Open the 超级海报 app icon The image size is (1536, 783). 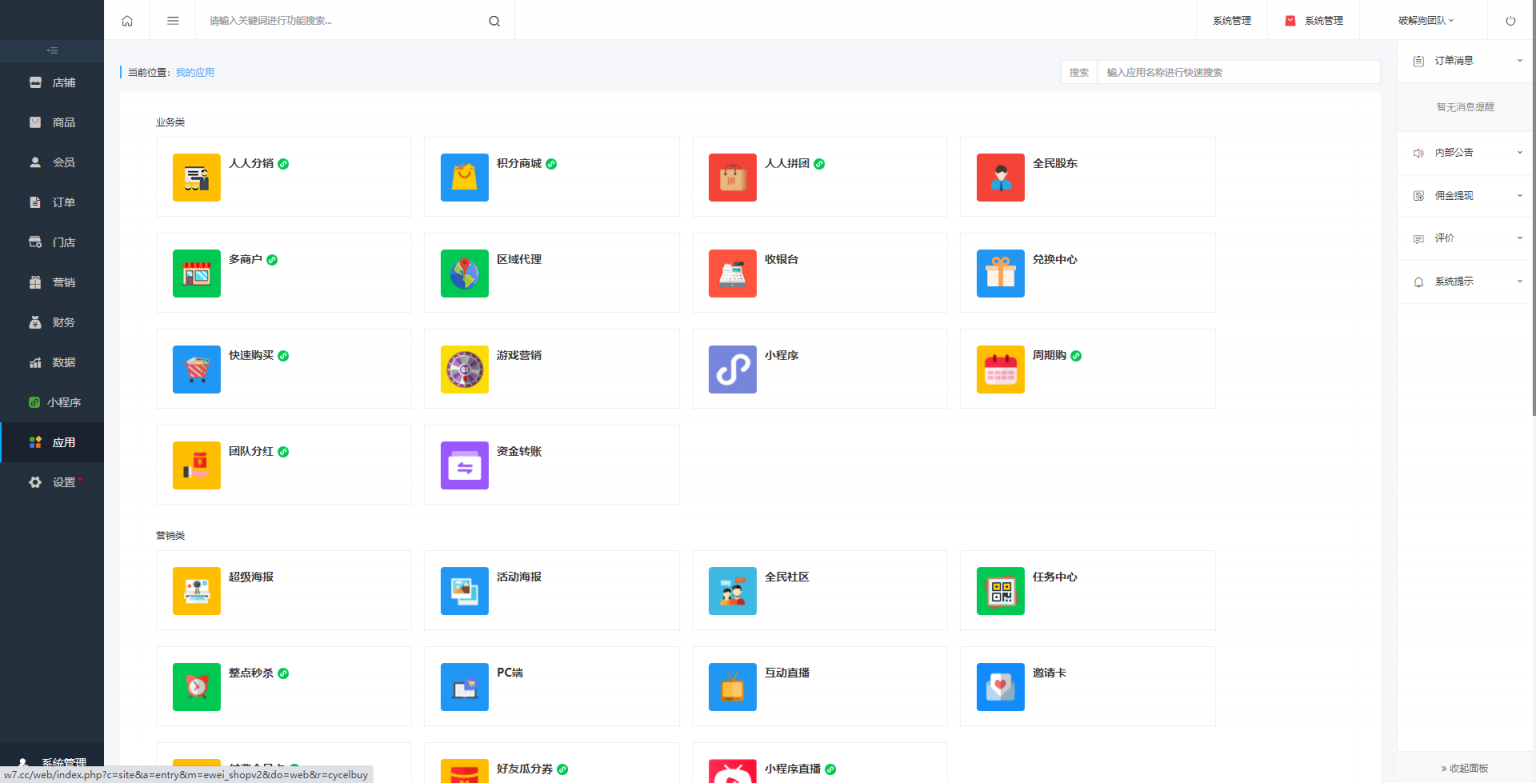coord(197,591)
